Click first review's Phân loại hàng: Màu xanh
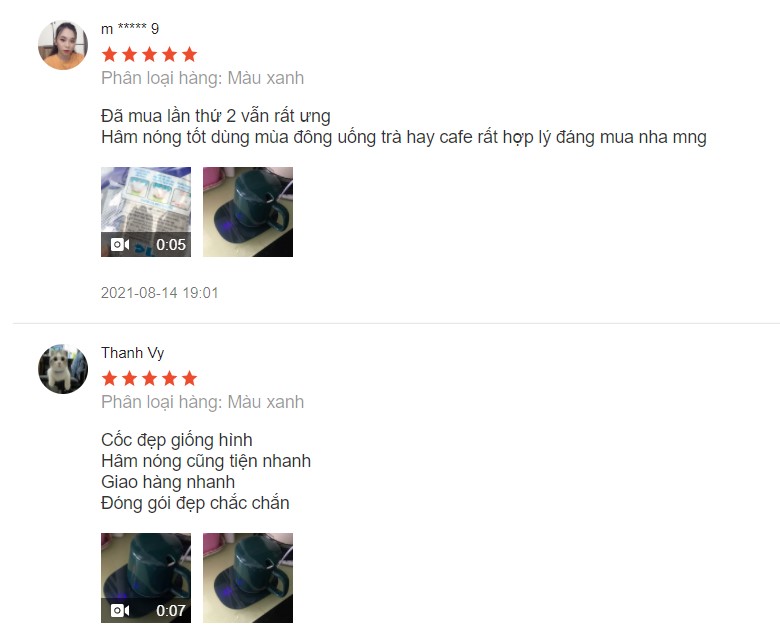The height and width of the screenshot is (634, 780). tap(202, 78)
